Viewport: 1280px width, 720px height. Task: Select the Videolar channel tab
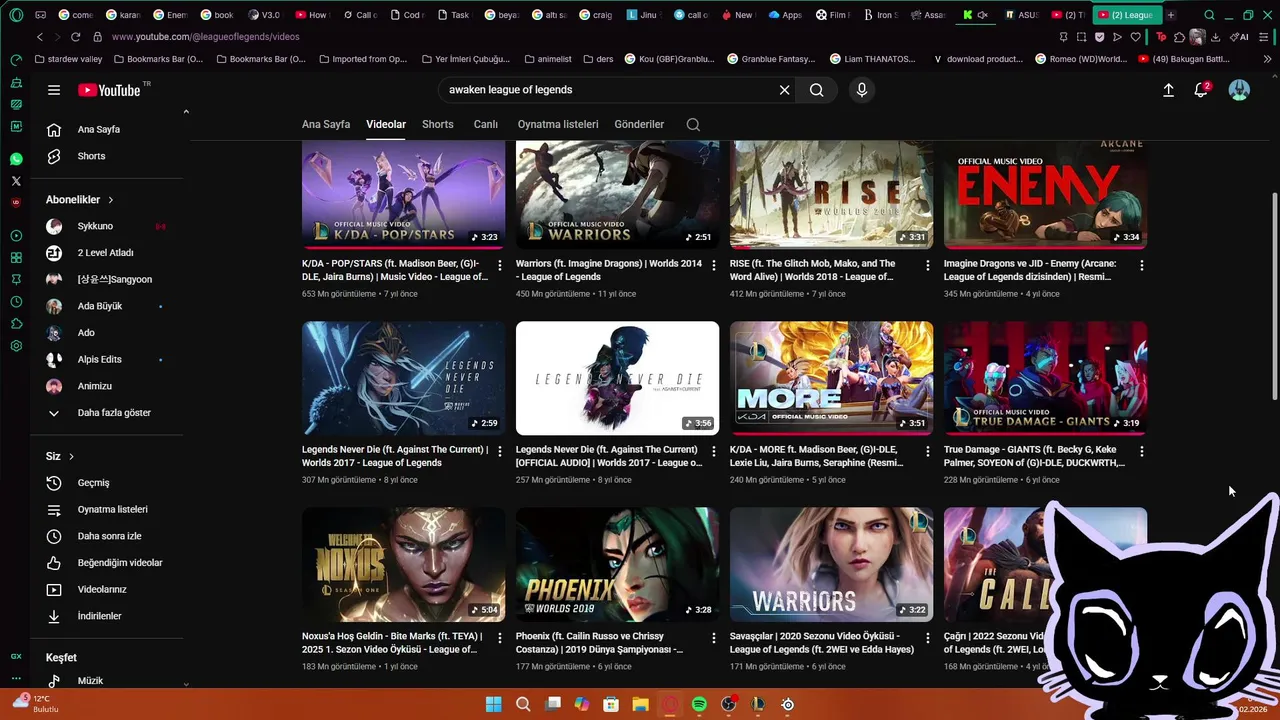tap(386, 125)
